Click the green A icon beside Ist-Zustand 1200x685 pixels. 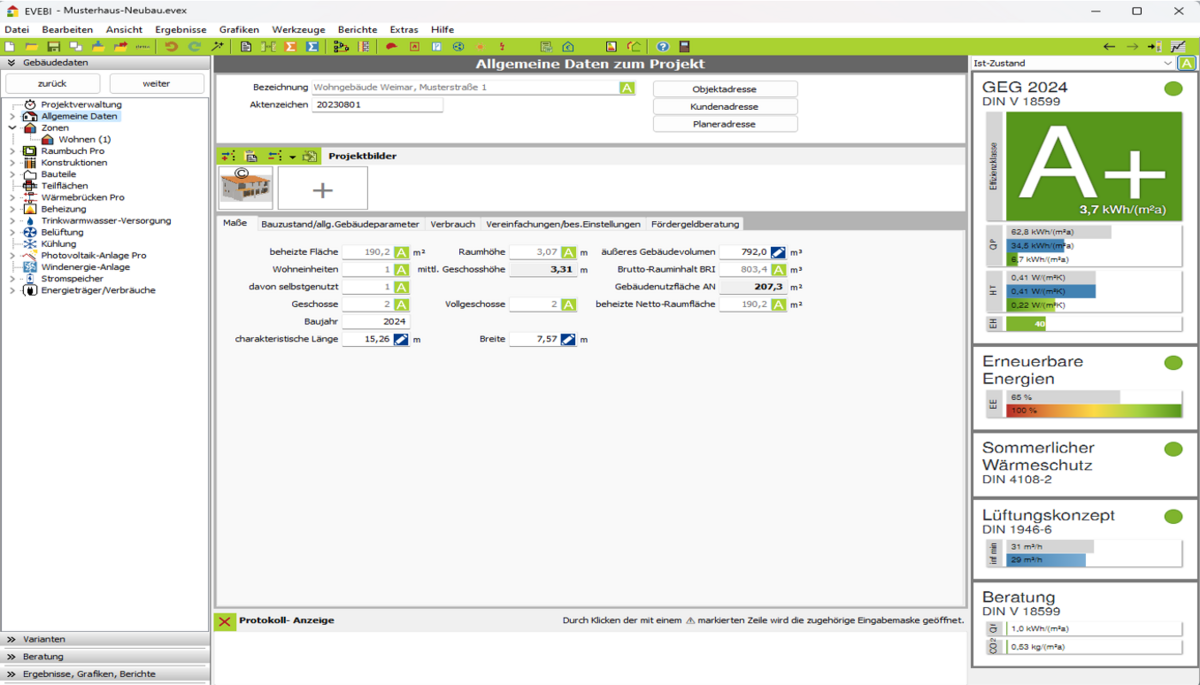pyautogui.click(x=1186, y=63)
